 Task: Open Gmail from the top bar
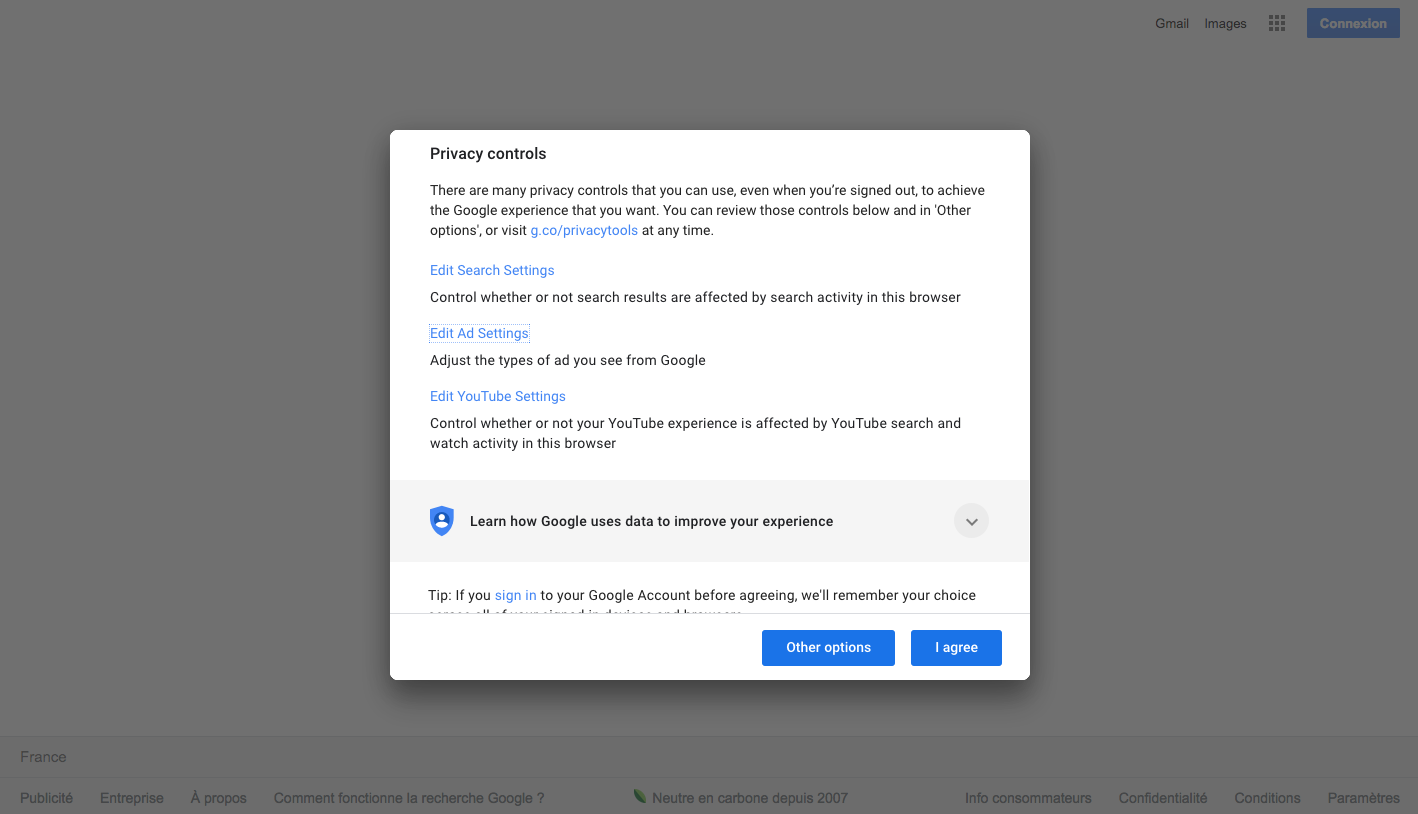(1172, 23)
